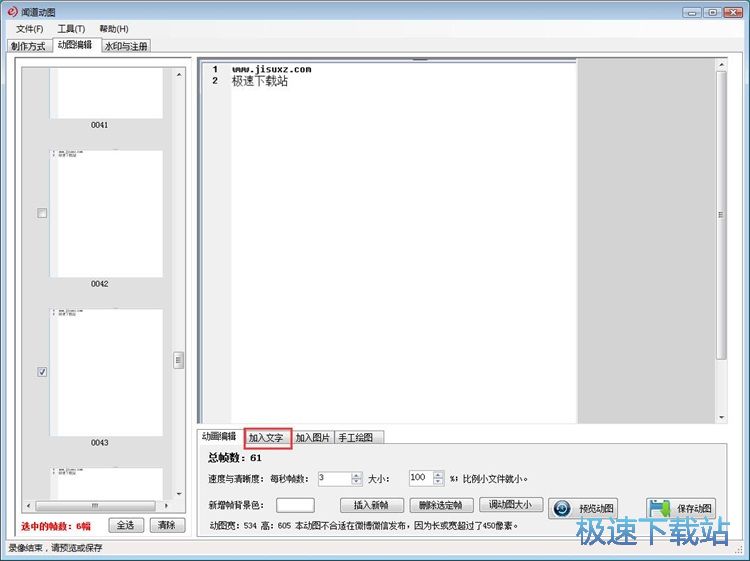This screenshot has width=750, height=561.
Task: Click the 删除选定帧 button
Action: point(441,505)
